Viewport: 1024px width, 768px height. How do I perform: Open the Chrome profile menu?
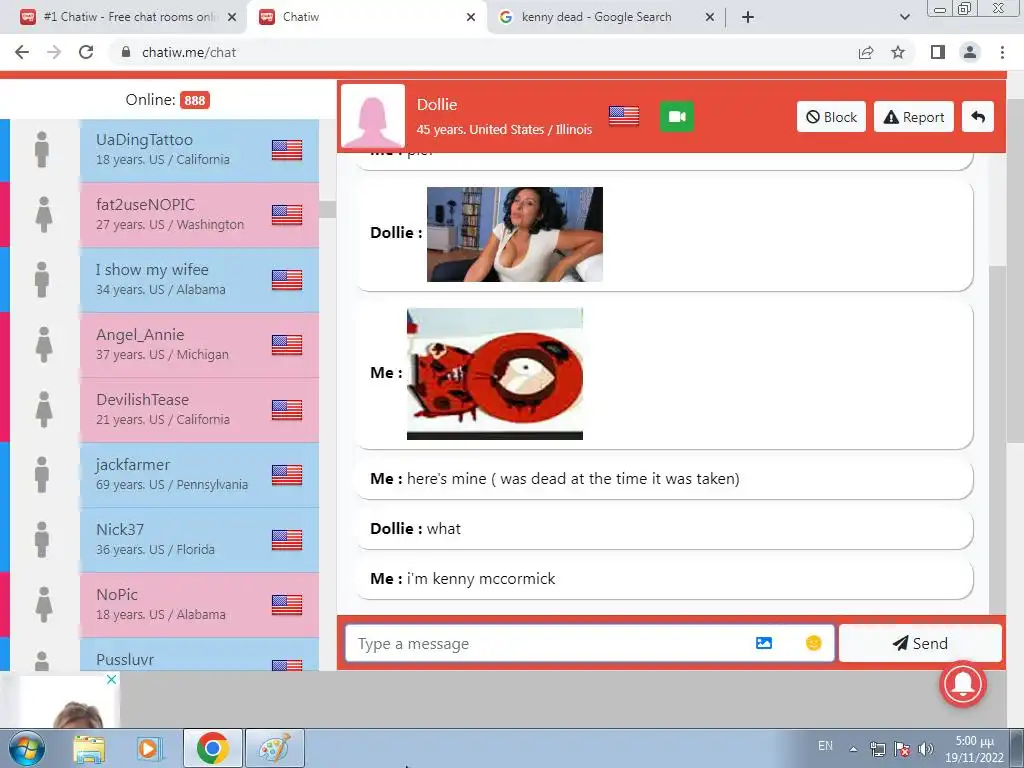point(970,52)
